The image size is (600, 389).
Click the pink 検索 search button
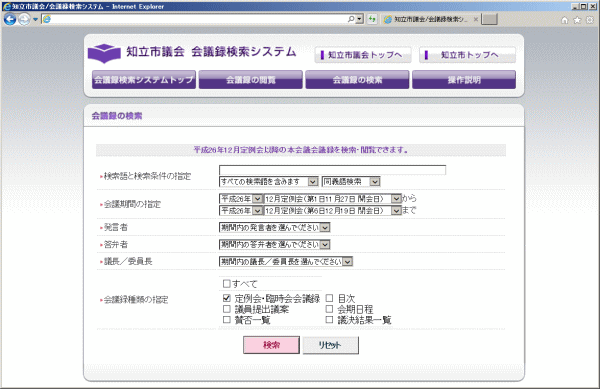tap(271, 345)
